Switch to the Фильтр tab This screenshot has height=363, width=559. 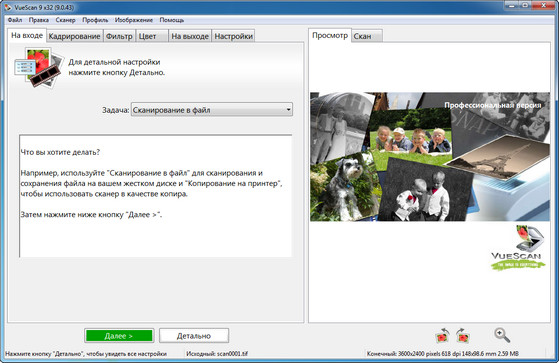119,36
